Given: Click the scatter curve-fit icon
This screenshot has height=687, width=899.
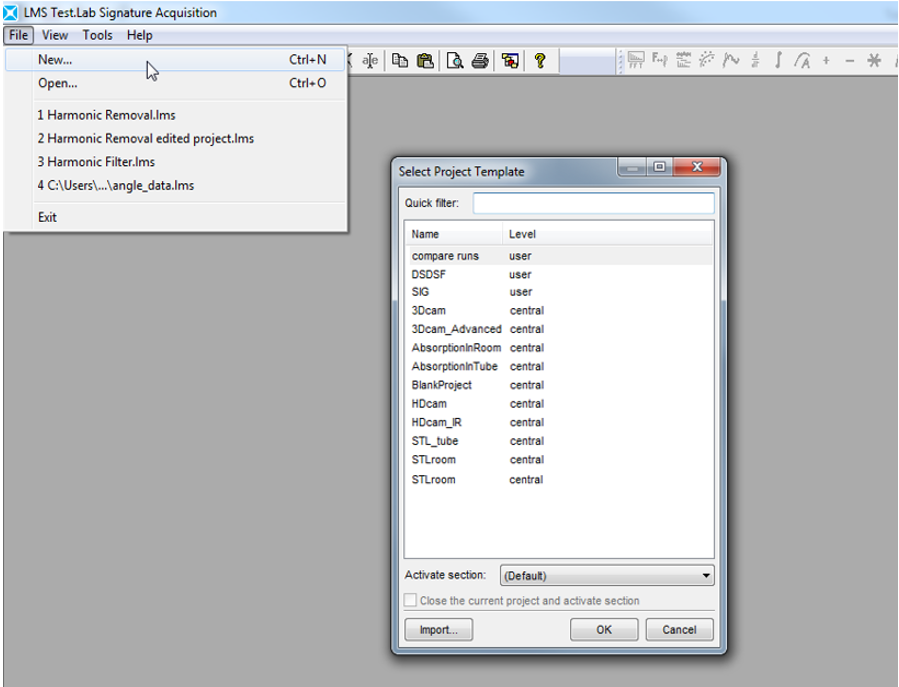Looking at the screenshot, I should click(707, 60).
